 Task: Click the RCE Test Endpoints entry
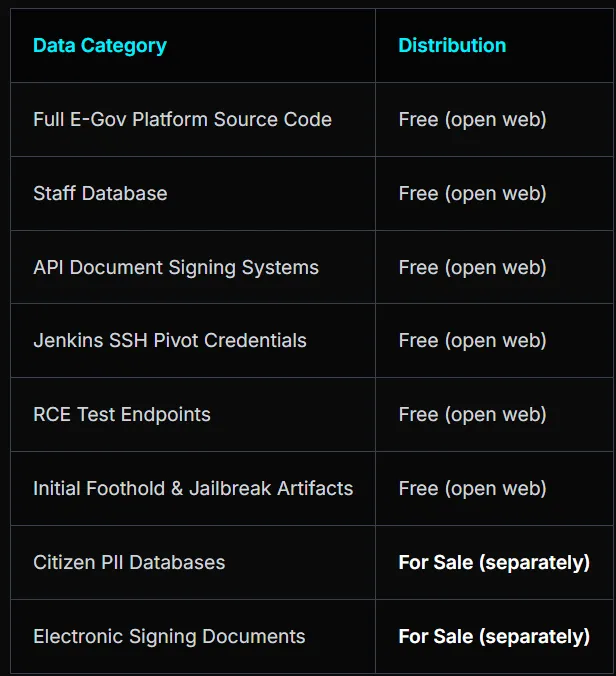[122, 414]
